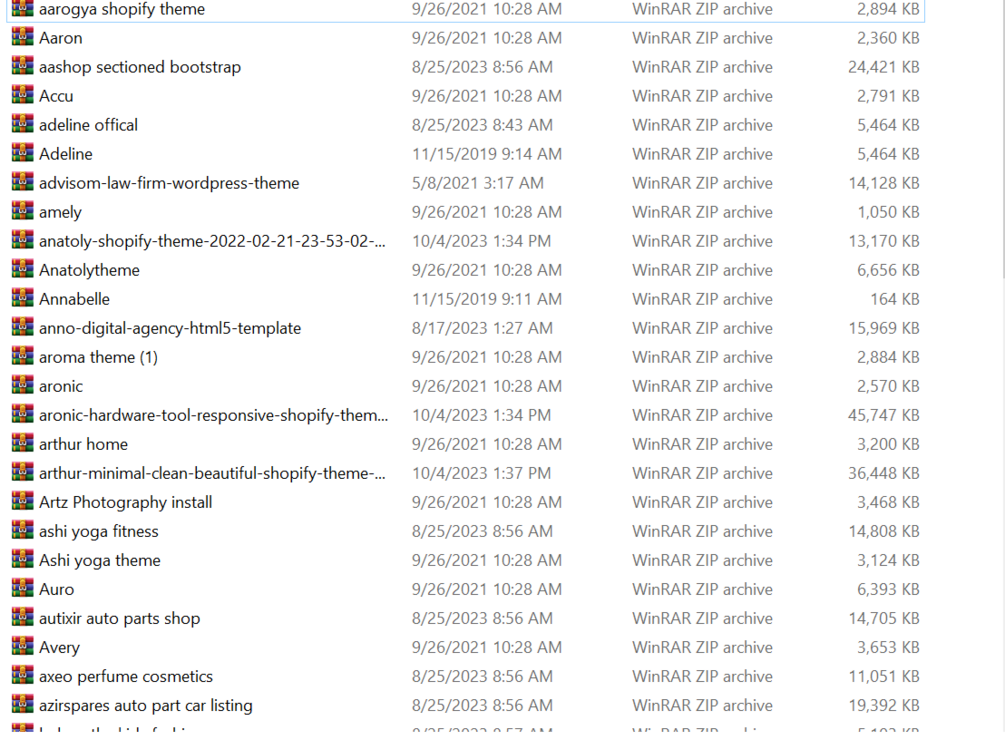Viewport: 1005px width, 740px height.
Task: Select the Annabelle file name
Action: coord(74,299)
